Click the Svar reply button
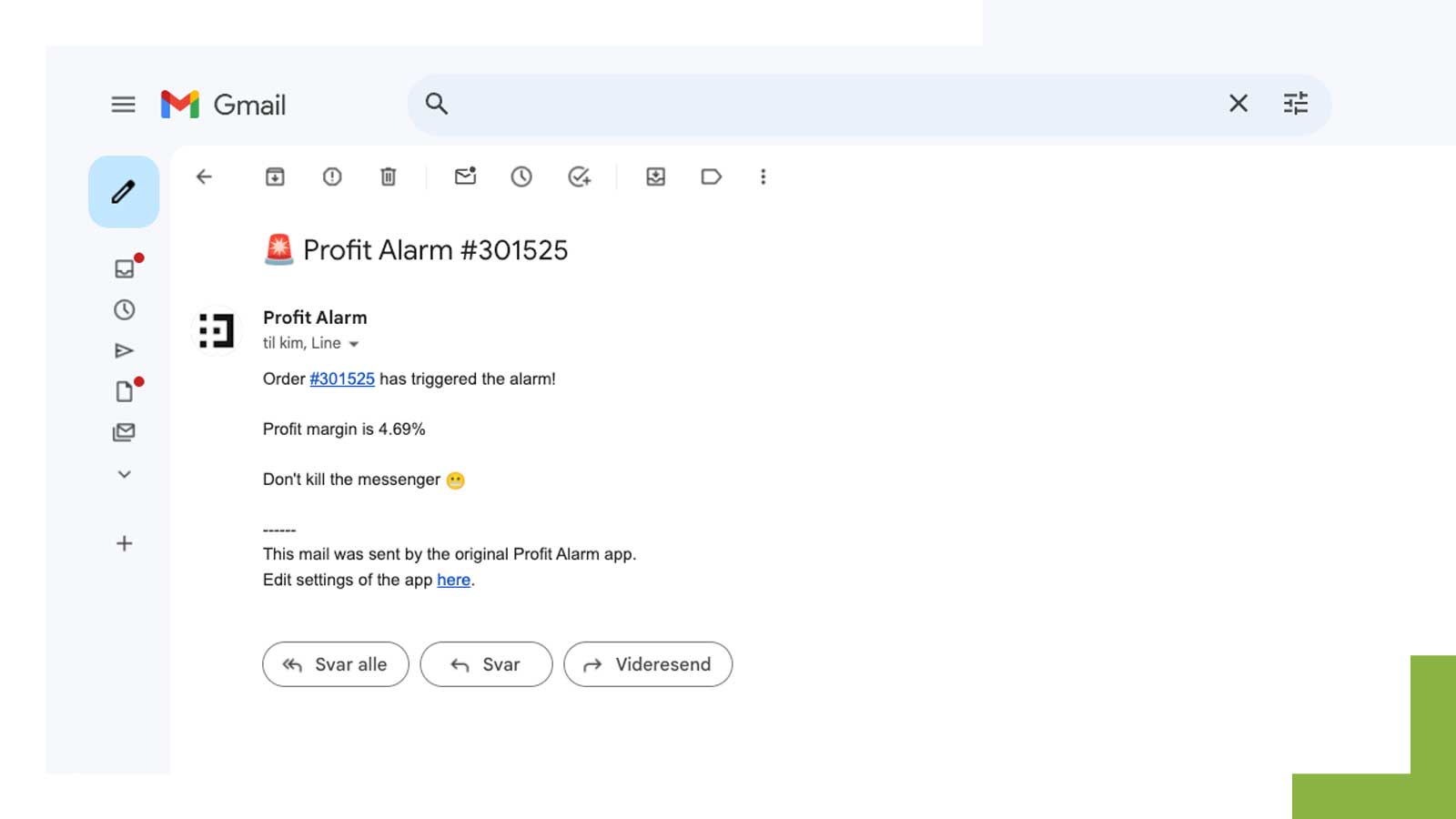The width and height of the screenshot is (1456, 819). (x=486, y=664)
